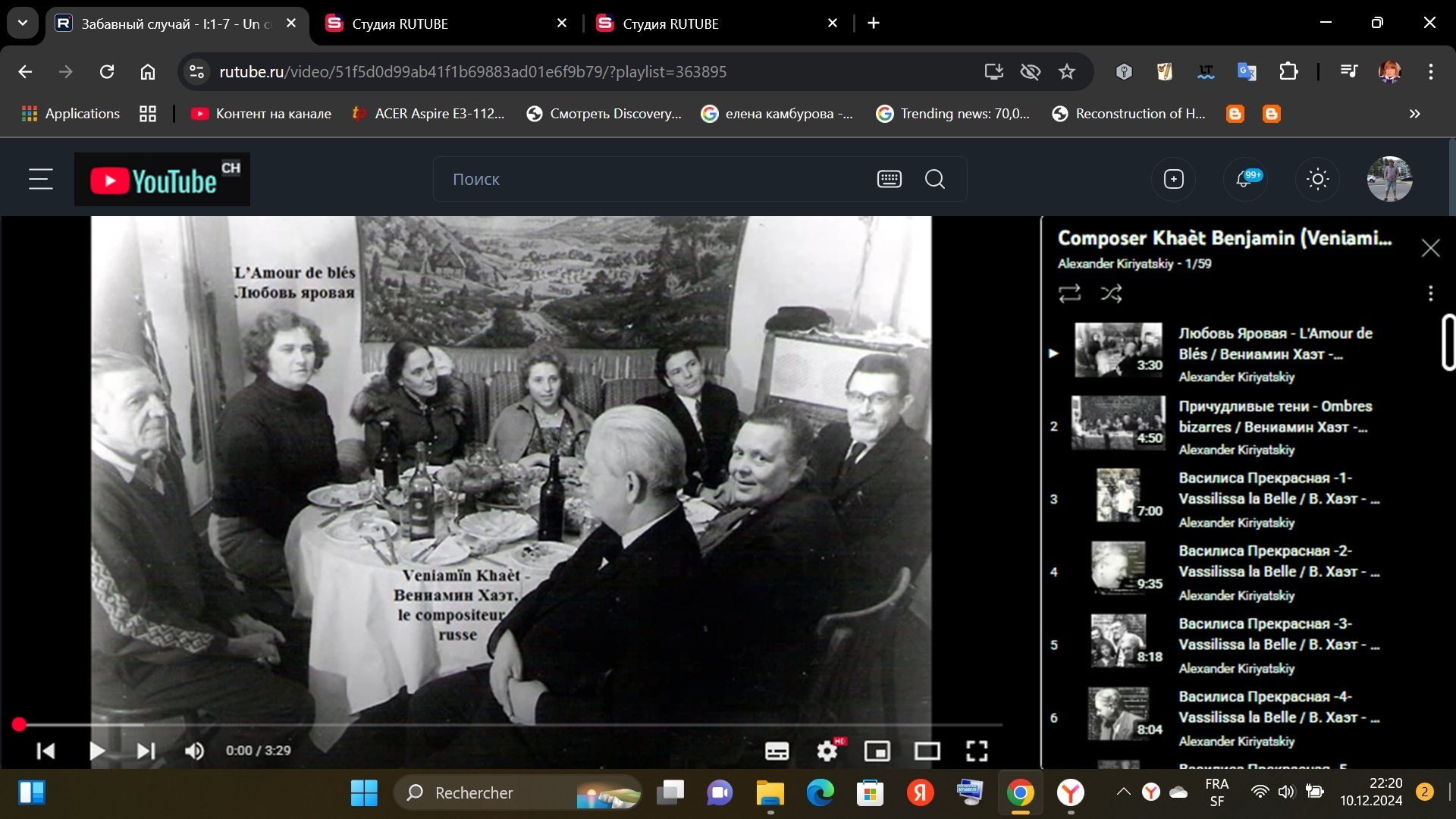
Task: Skip to next video in playlist
Action: 146,751
